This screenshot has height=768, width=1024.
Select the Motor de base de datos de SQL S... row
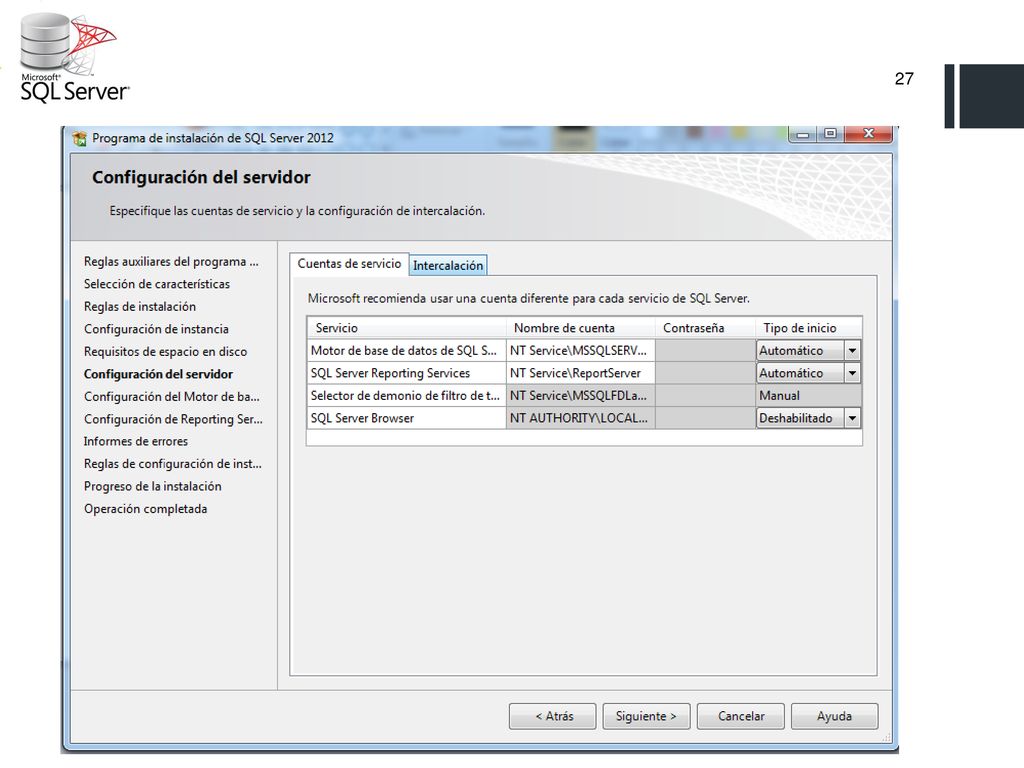(x=584, y=351)
